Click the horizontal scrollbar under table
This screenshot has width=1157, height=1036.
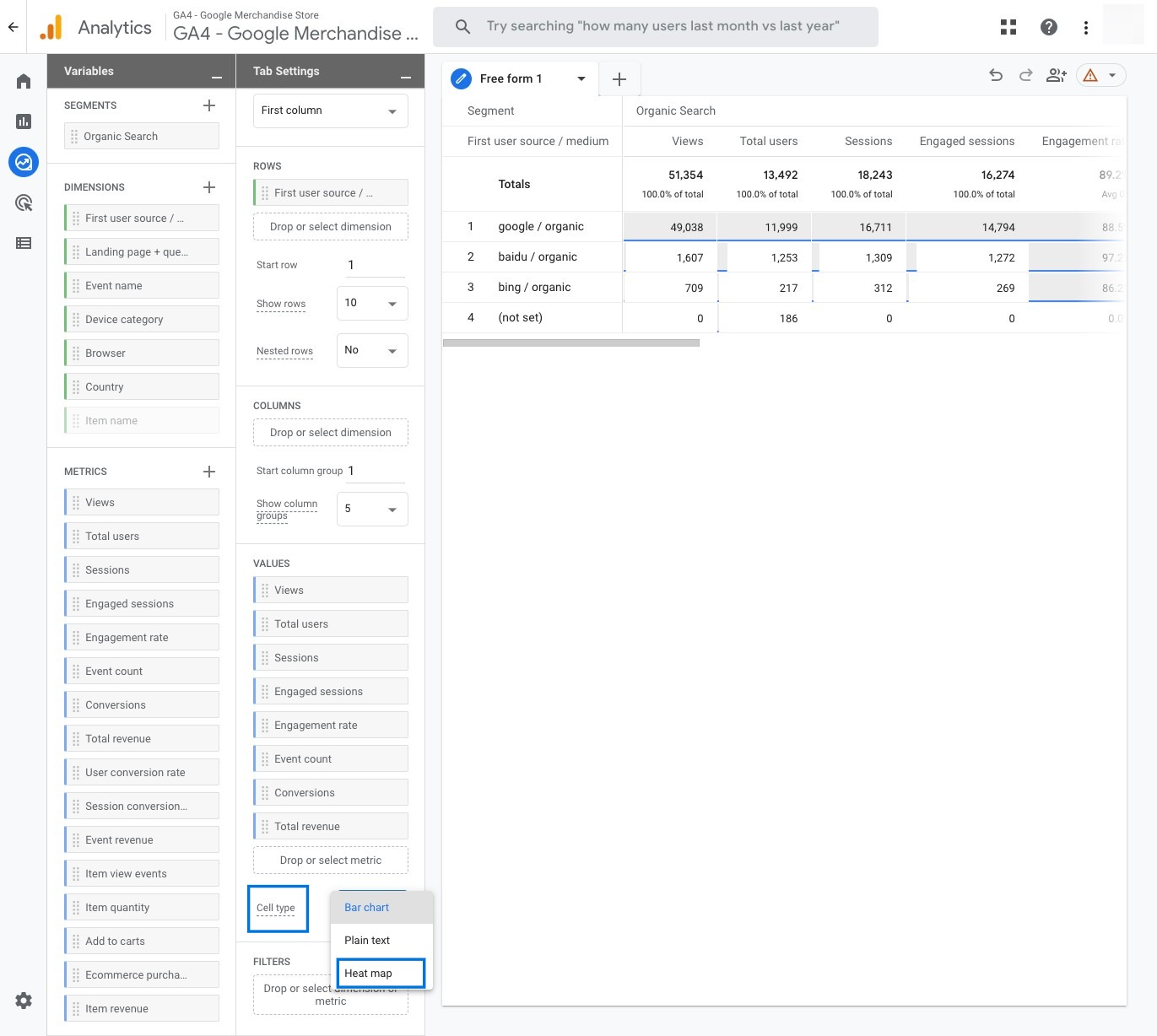(571, 343)
